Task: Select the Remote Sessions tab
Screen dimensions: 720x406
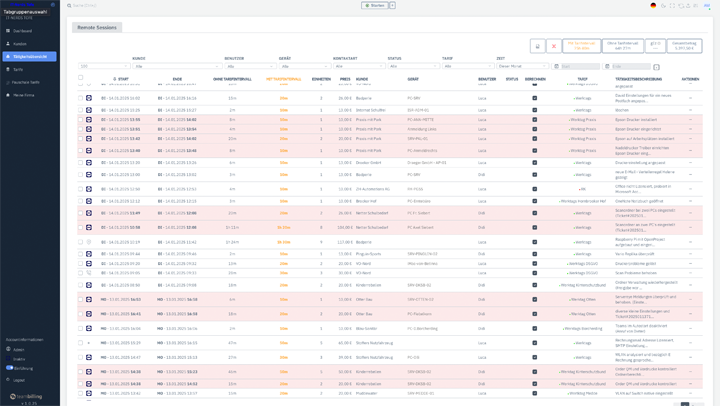Action: point(97,27)
